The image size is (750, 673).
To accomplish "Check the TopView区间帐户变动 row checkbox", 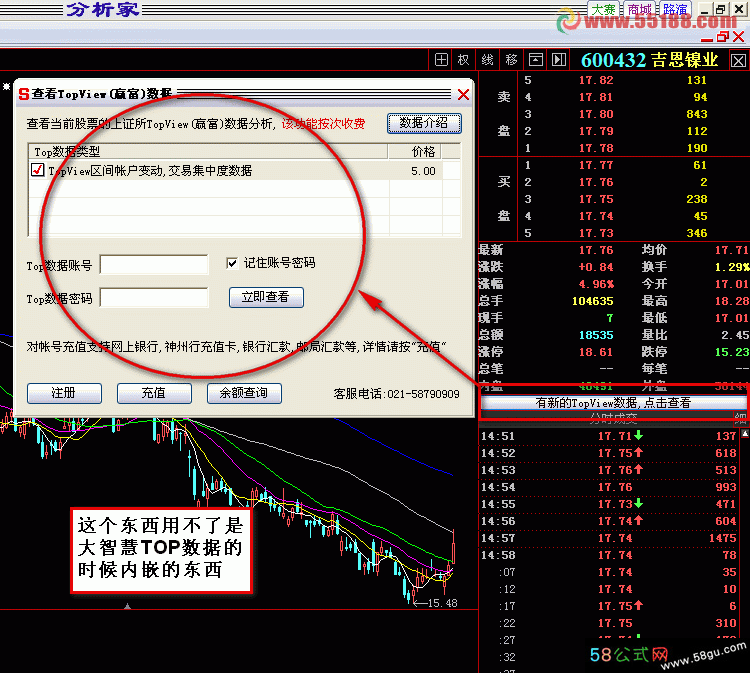I will (x=37, y=170).
